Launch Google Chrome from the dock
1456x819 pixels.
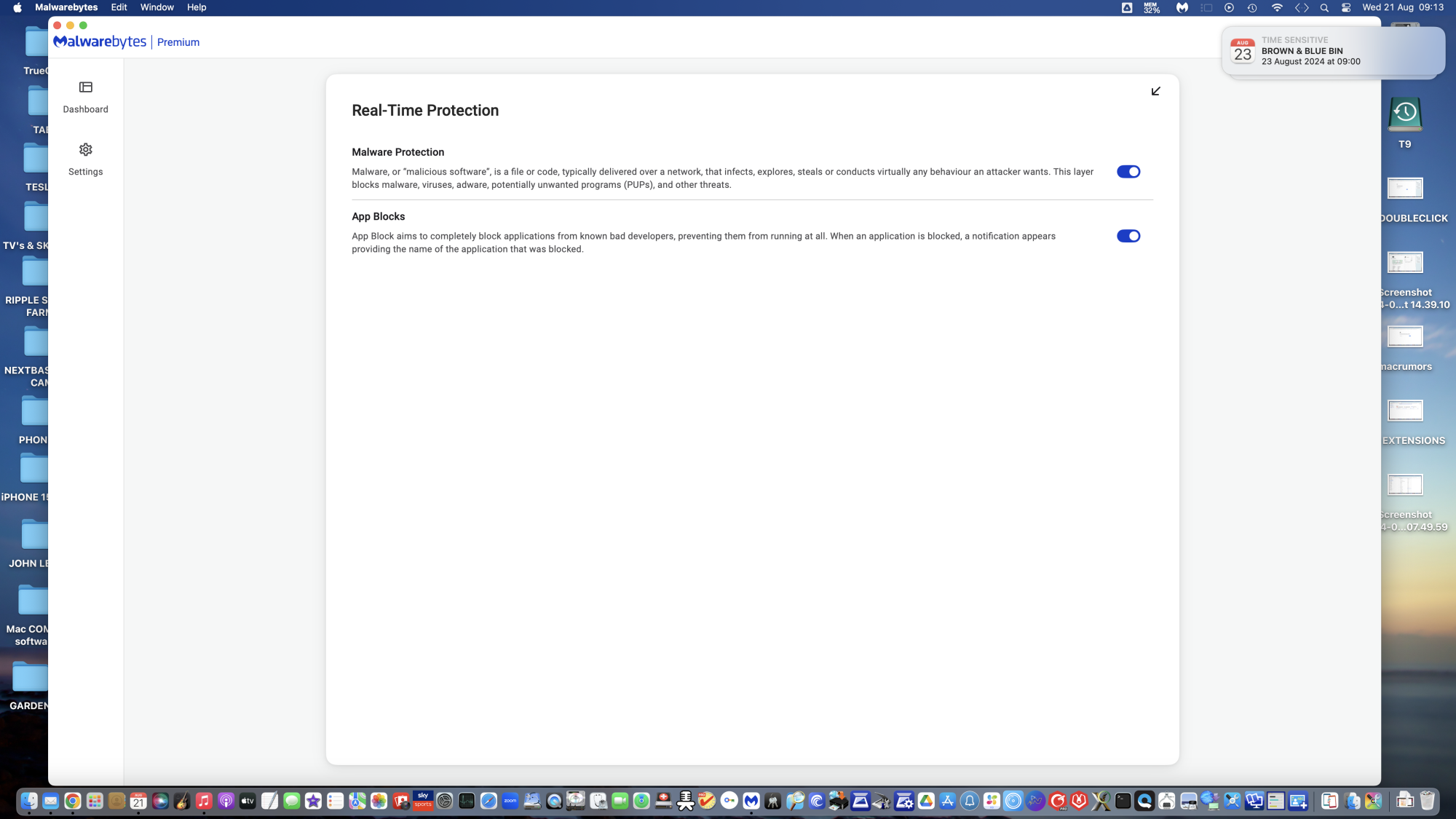[x=73, y=801]
